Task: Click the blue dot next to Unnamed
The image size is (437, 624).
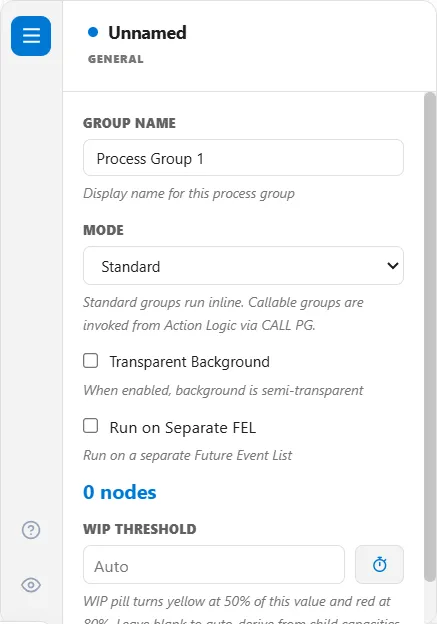Action: 93,32
